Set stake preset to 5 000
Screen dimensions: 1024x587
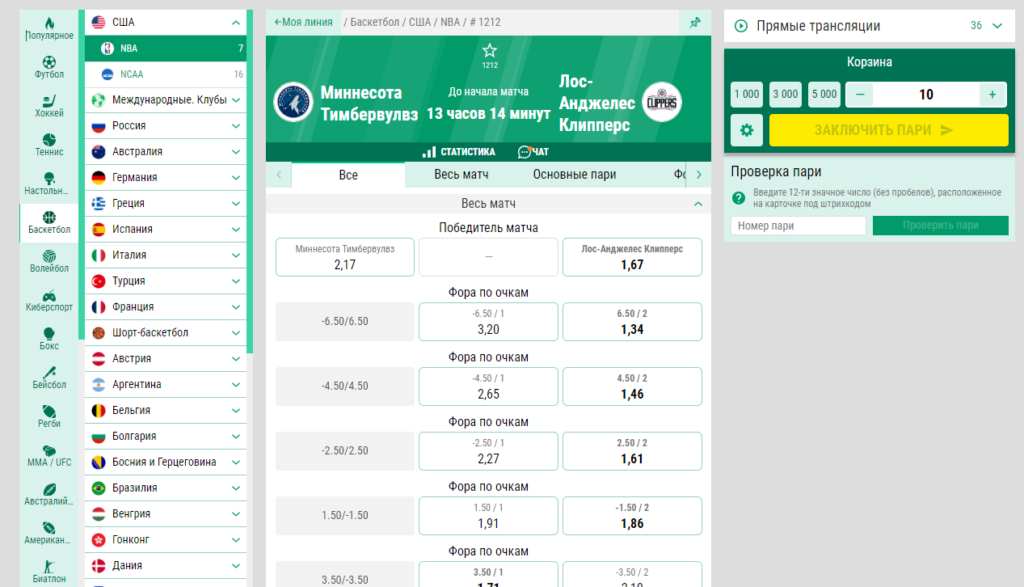coord(824,95)
